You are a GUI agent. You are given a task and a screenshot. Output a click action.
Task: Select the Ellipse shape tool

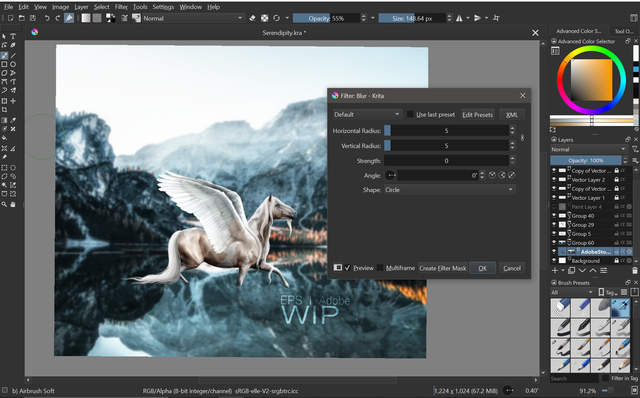(x=13, y=64)
